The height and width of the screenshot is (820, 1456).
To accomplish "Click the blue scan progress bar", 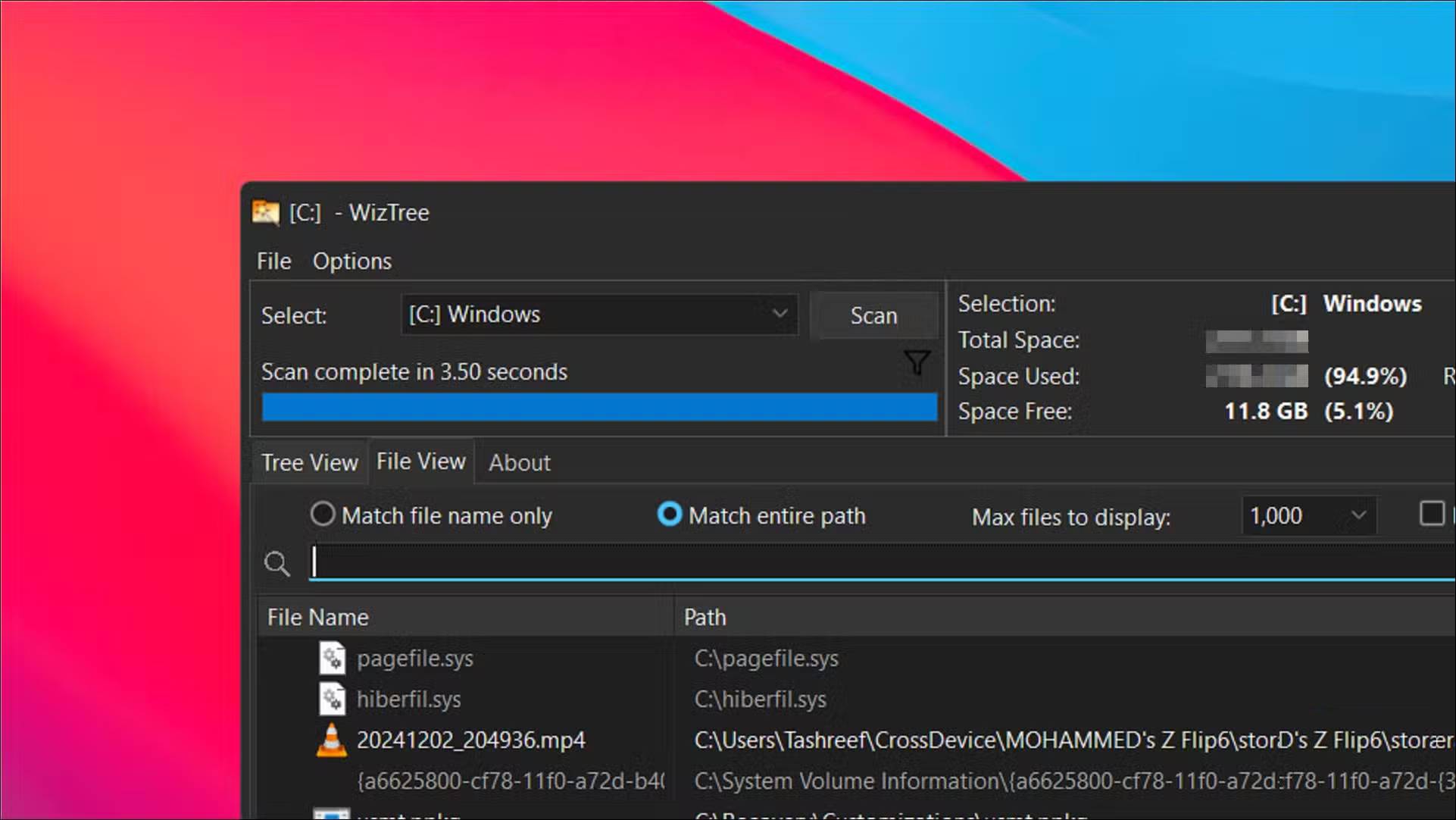I will (x=598, y=407).
